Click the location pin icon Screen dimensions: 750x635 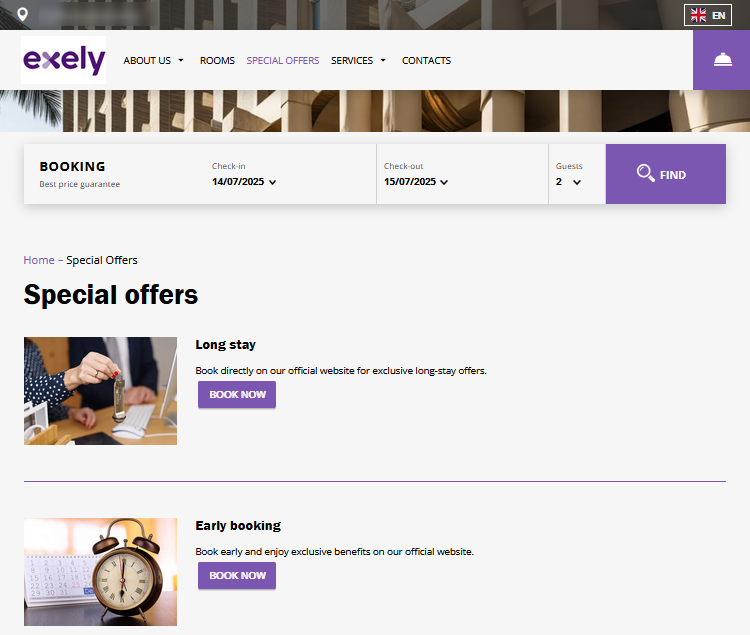(22, 15)
